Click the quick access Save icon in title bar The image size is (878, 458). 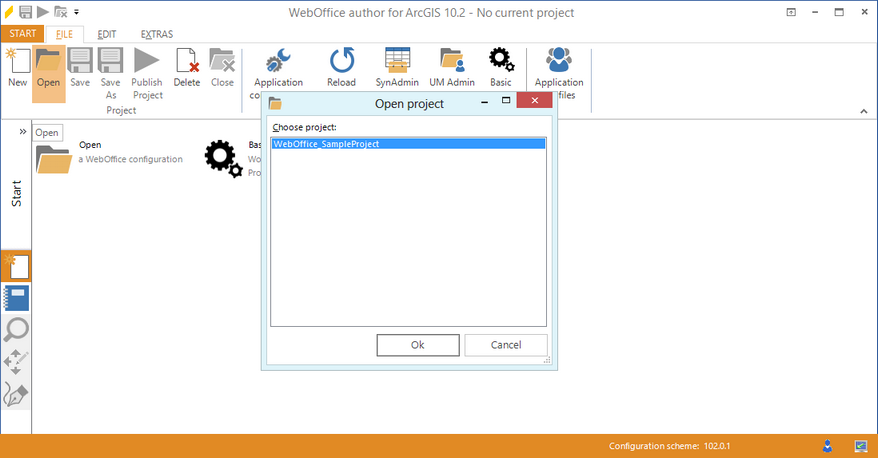[x=26, y=12]
